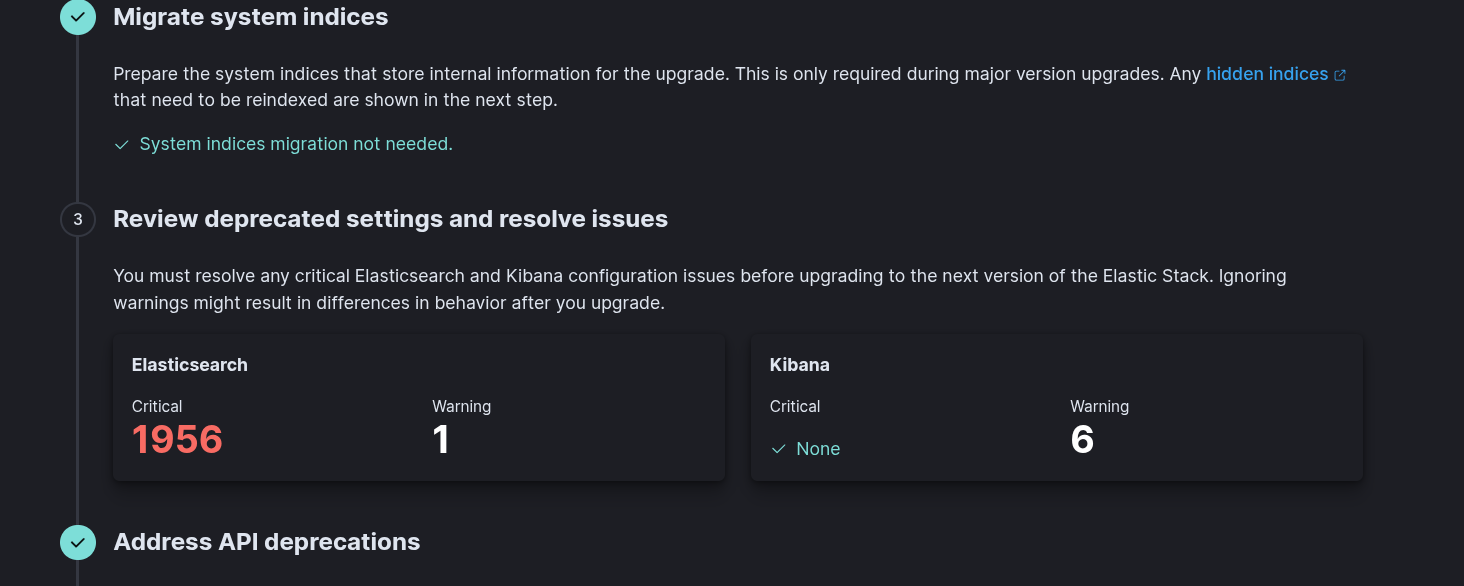This screenshot has height=586, width=1464.
Task: Click the Elasticsearch Critical label
Action: coord(157,406)
